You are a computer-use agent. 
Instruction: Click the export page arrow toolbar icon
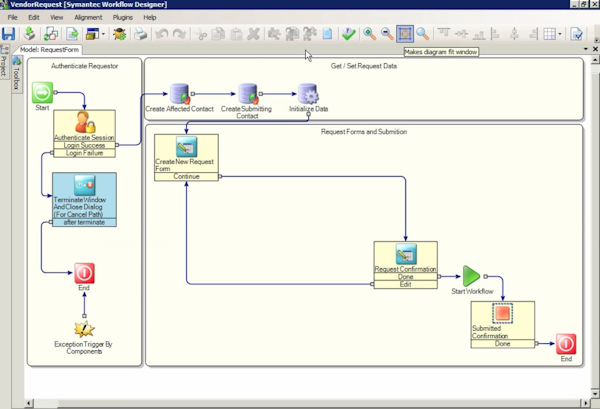click(72, 34)
